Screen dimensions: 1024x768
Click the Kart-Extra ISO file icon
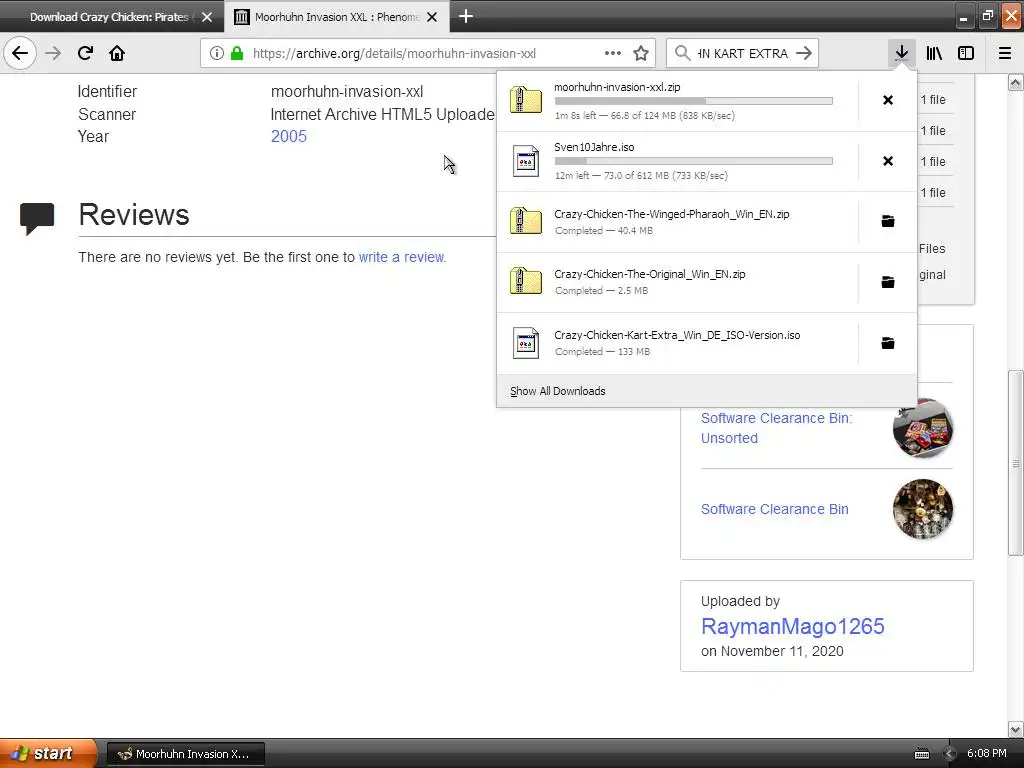pyautogui.click(x=526, y=343)
